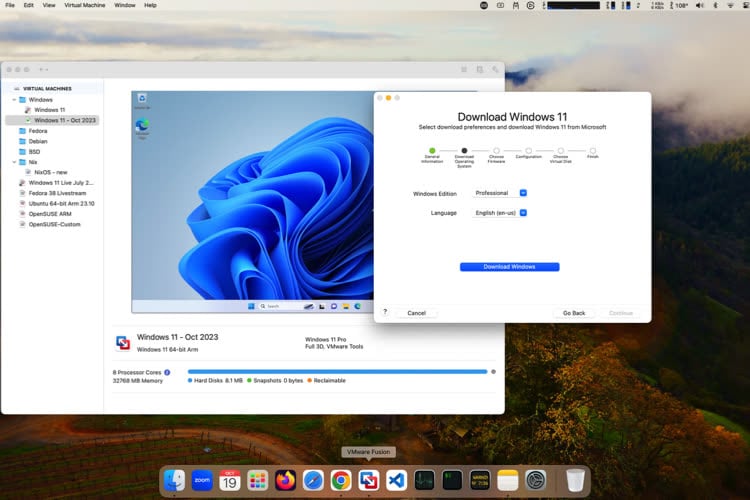
Task: Click the VM Library settings wrench icon
Action: pyautogui.click(x=495, y=70)
